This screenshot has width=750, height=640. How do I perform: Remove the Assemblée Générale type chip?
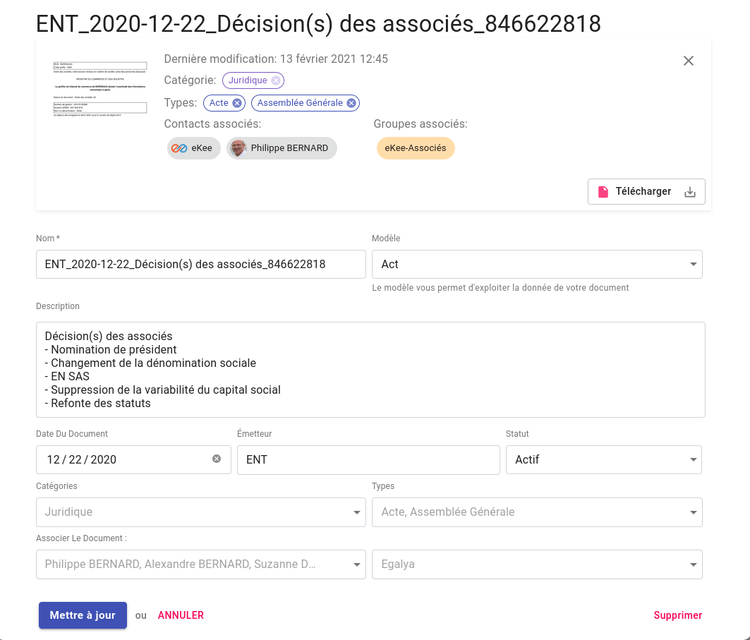351,103
